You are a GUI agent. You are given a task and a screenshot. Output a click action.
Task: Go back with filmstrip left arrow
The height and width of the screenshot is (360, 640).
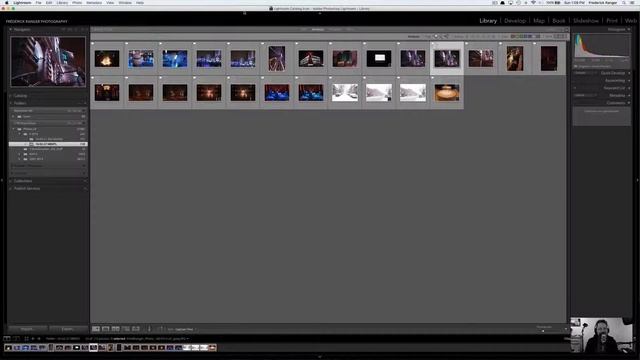(33, 338)
